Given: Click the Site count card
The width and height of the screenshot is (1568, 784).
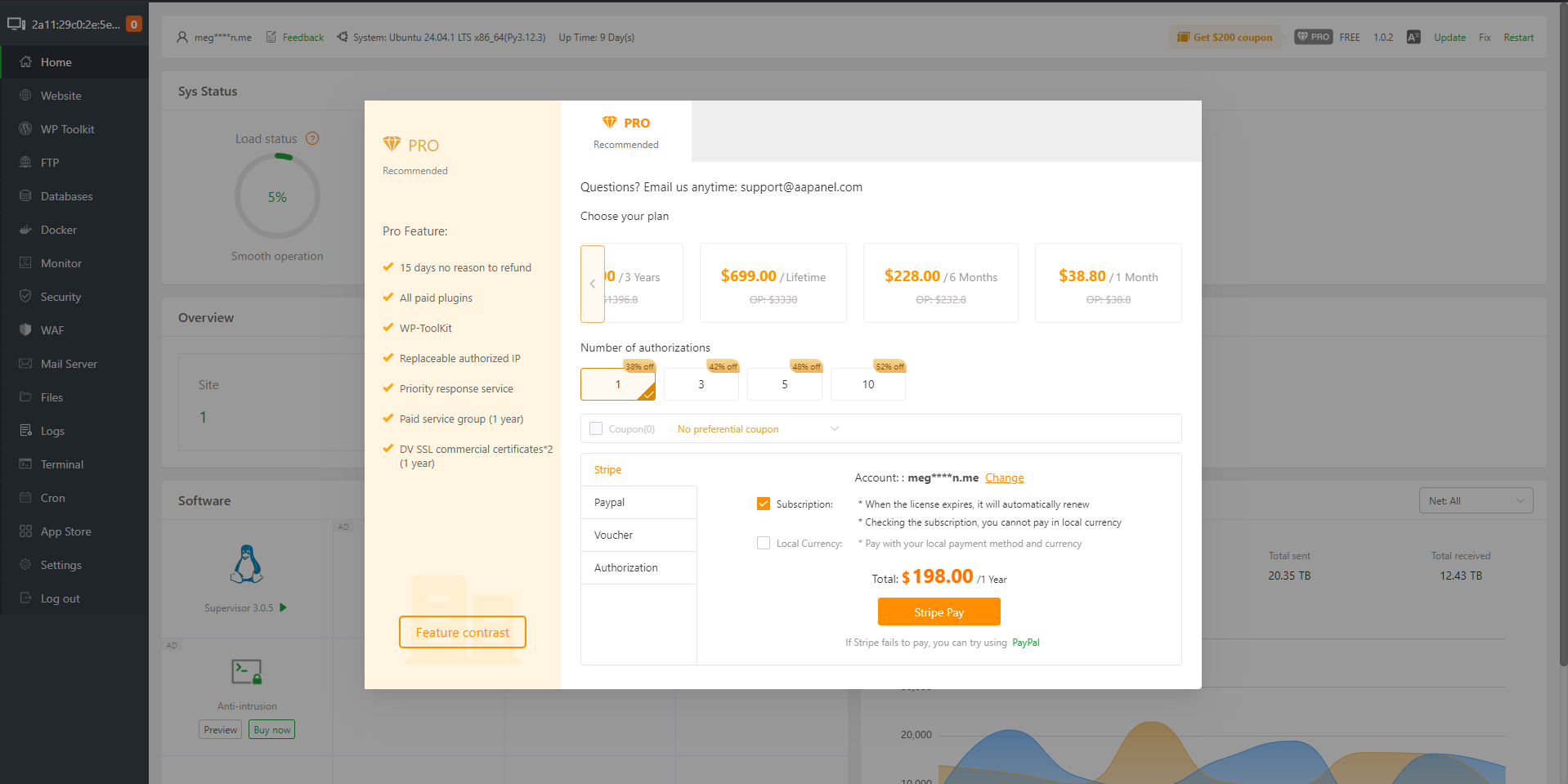Looking at the screenshot, I should coord(271,402).
